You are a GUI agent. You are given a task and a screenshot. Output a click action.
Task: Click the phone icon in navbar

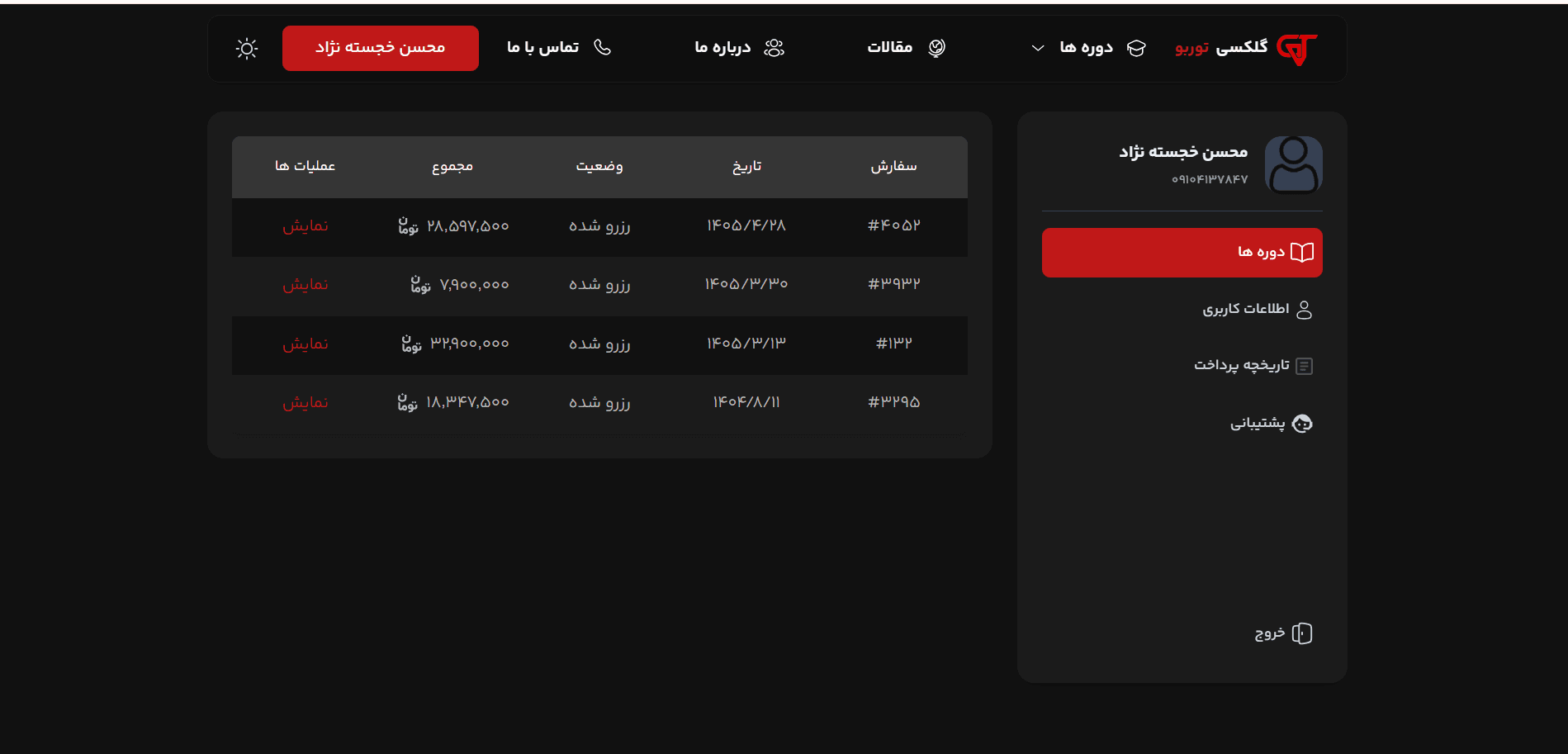603,47
